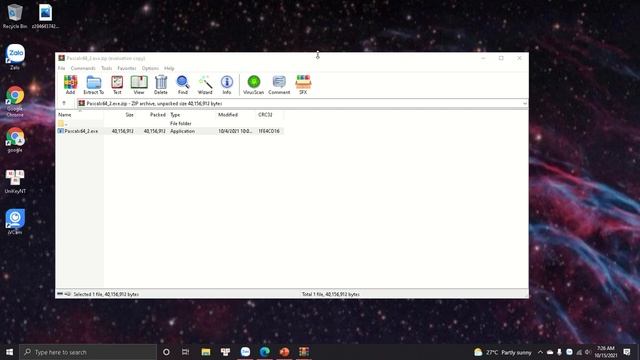Open the Commands menu
640x360 pixels.
tap(83, 68)
